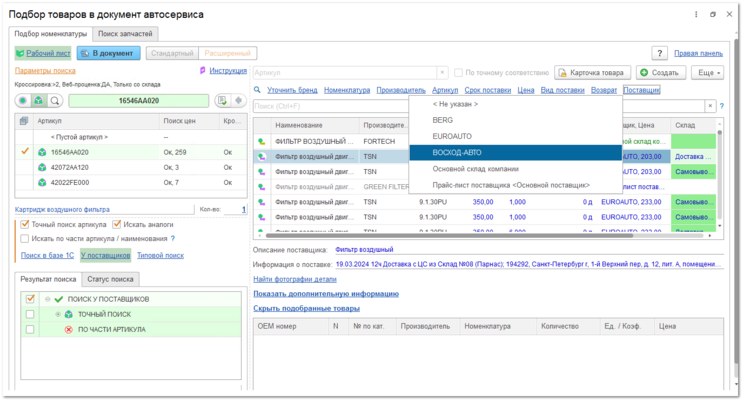The width and height of the screenshot is (743, 401).
Task: Select BERG from supplier list
Action: tap(516, 120)
